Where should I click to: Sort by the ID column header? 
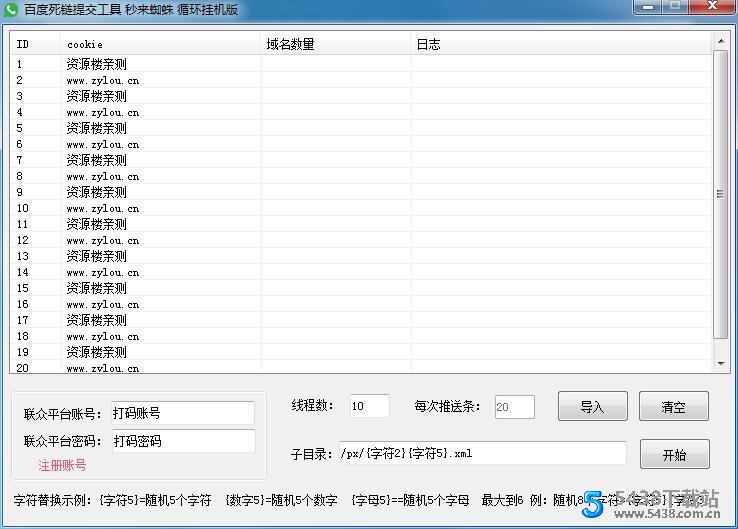(35, 44)
